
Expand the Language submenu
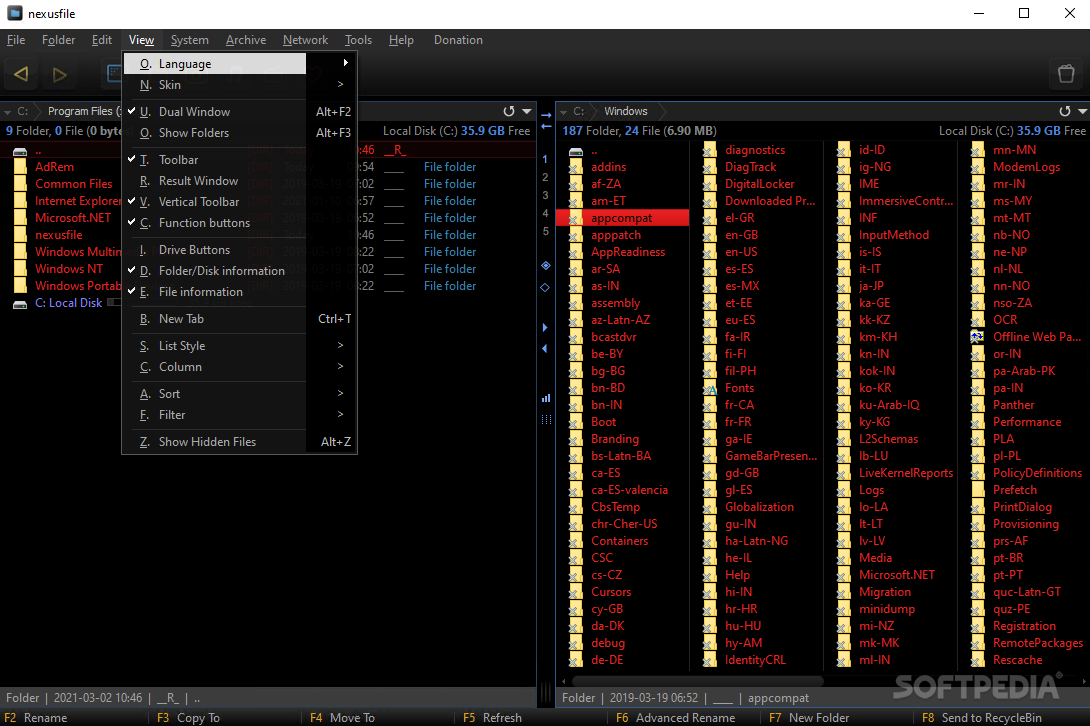click(x=240, y=63)
